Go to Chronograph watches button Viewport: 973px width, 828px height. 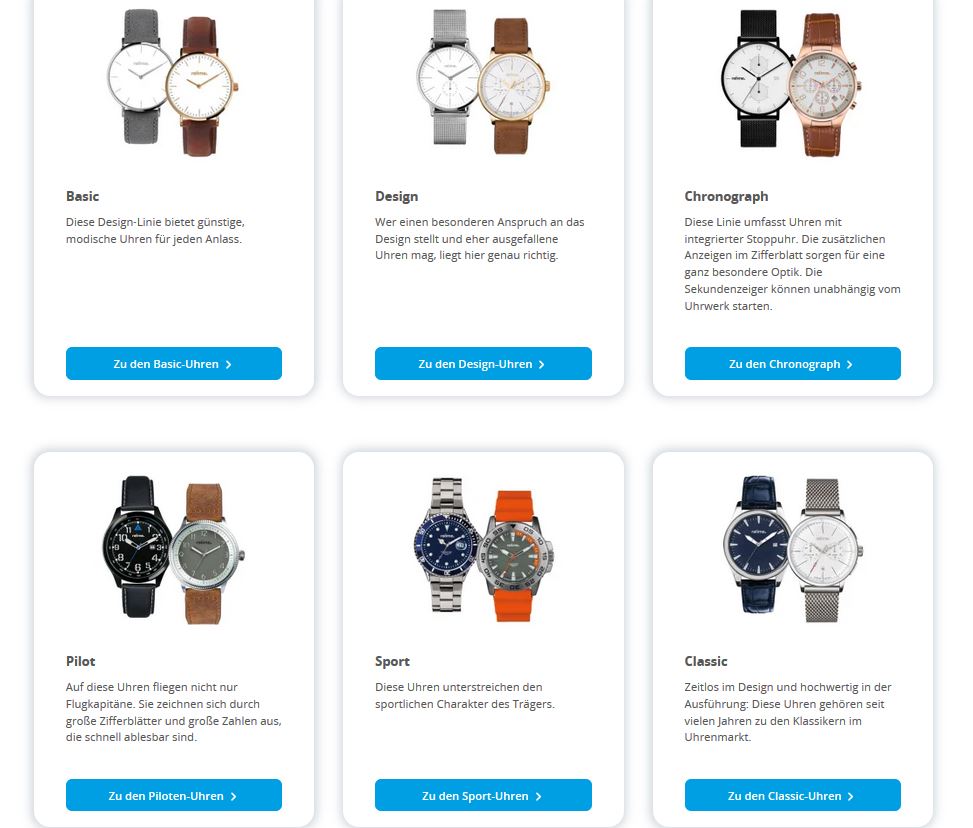click(x=792, y=364)
